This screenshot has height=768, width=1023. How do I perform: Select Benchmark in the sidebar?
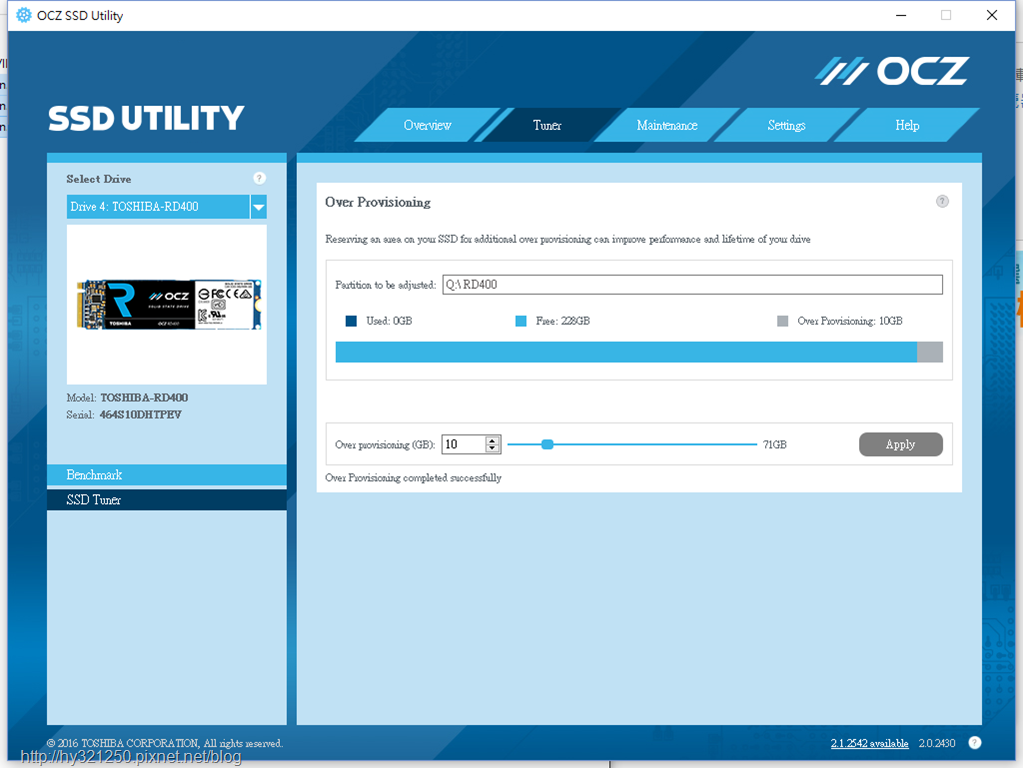pyautogui.click(x=167, y=474)
